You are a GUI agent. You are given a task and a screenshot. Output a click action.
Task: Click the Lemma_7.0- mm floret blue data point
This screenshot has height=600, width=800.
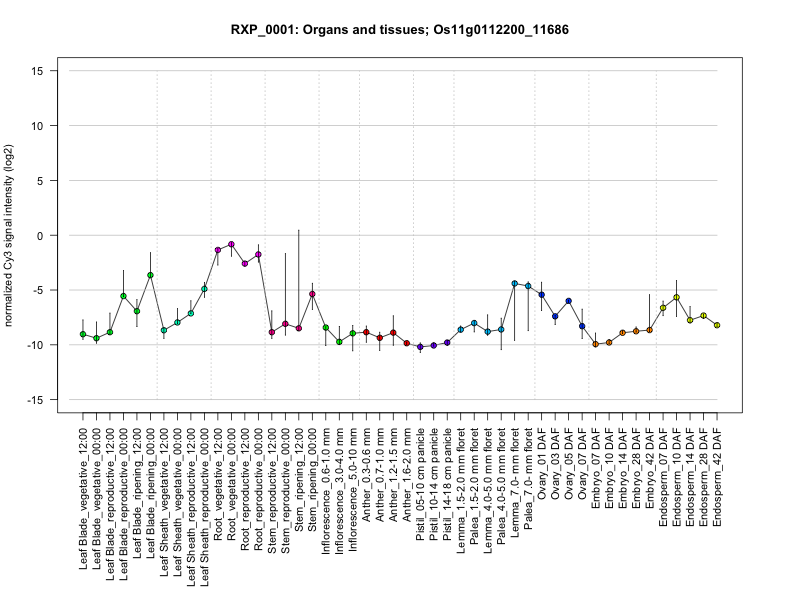[515, 284]
